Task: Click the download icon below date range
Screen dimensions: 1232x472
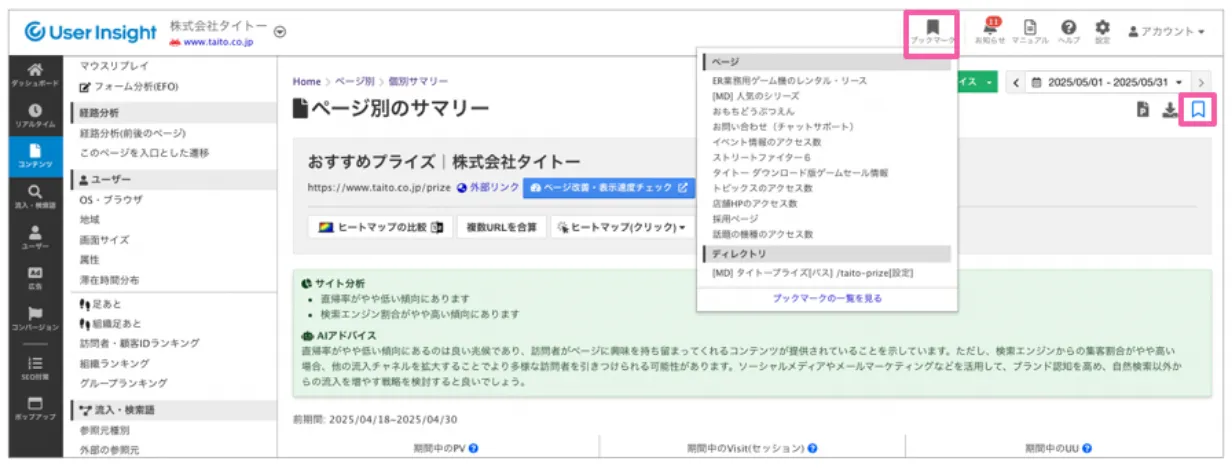Action: 1169,111
